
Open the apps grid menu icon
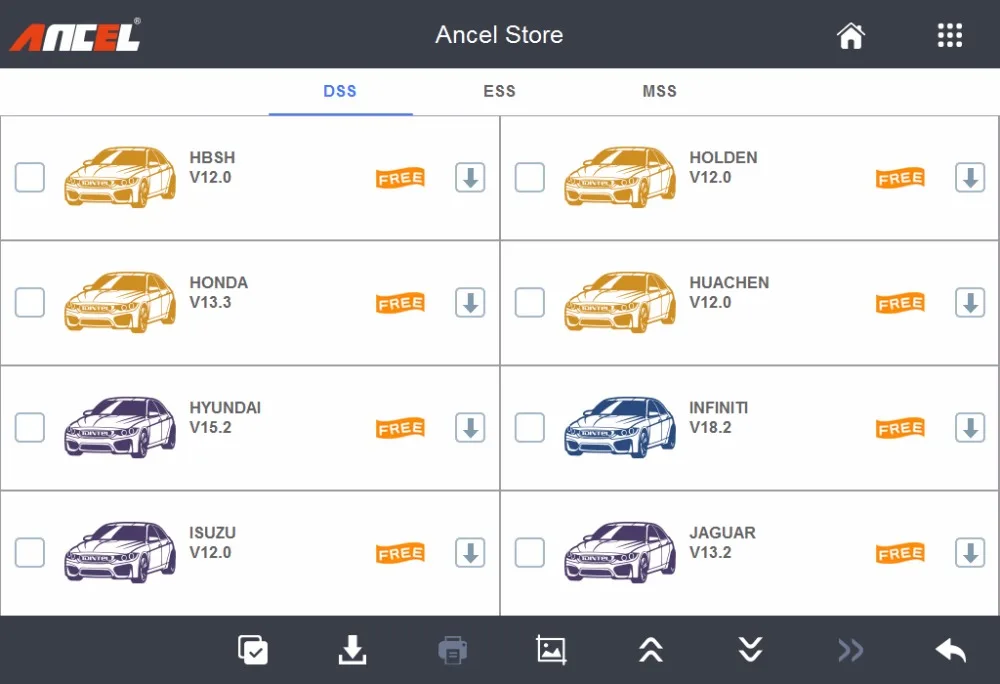coord(950,36)
